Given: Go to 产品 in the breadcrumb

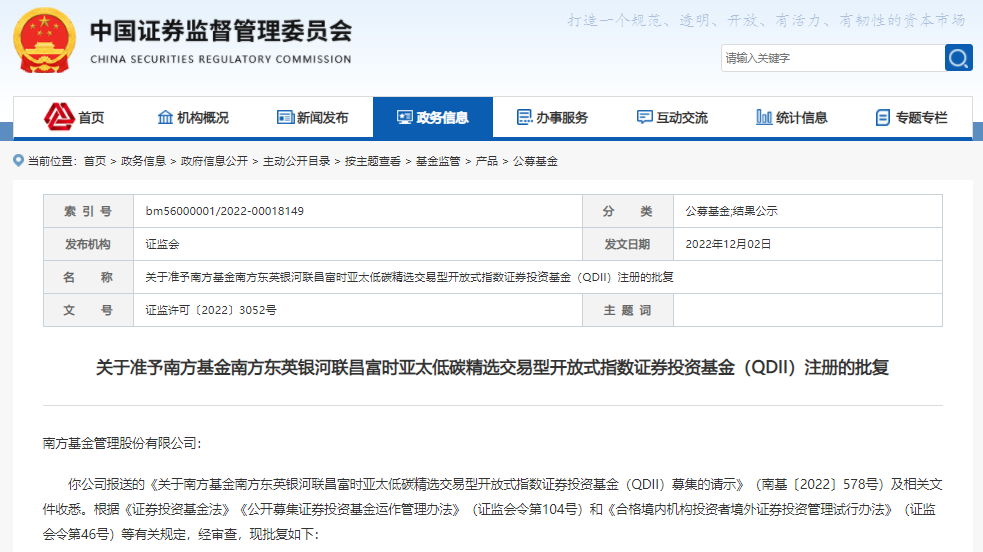Looking at the screenshot, I should pyautogui.click(x=486, y=161).
